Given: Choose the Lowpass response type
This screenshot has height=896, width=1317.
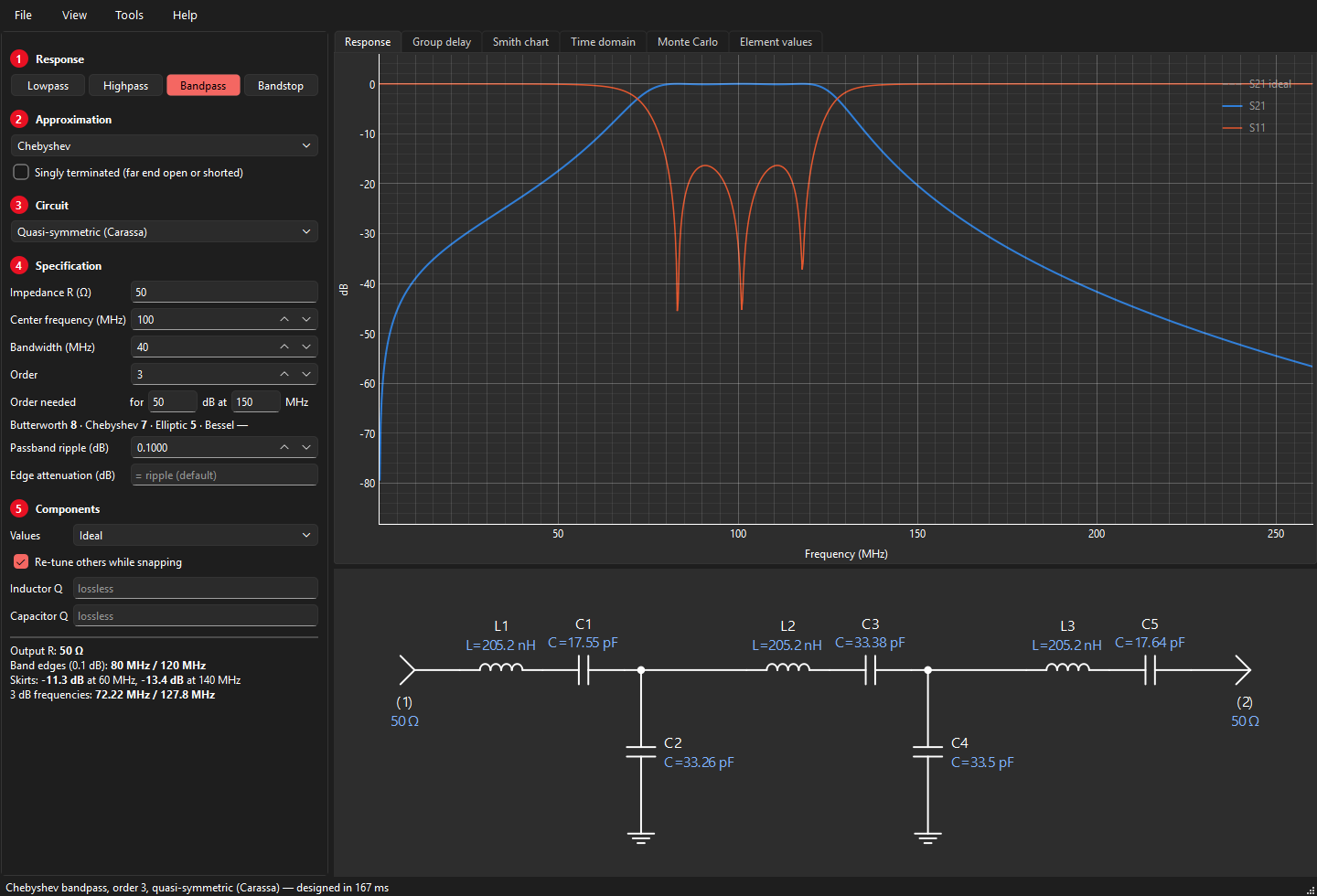Looking at the screenshot, I should tap(48, 85).
